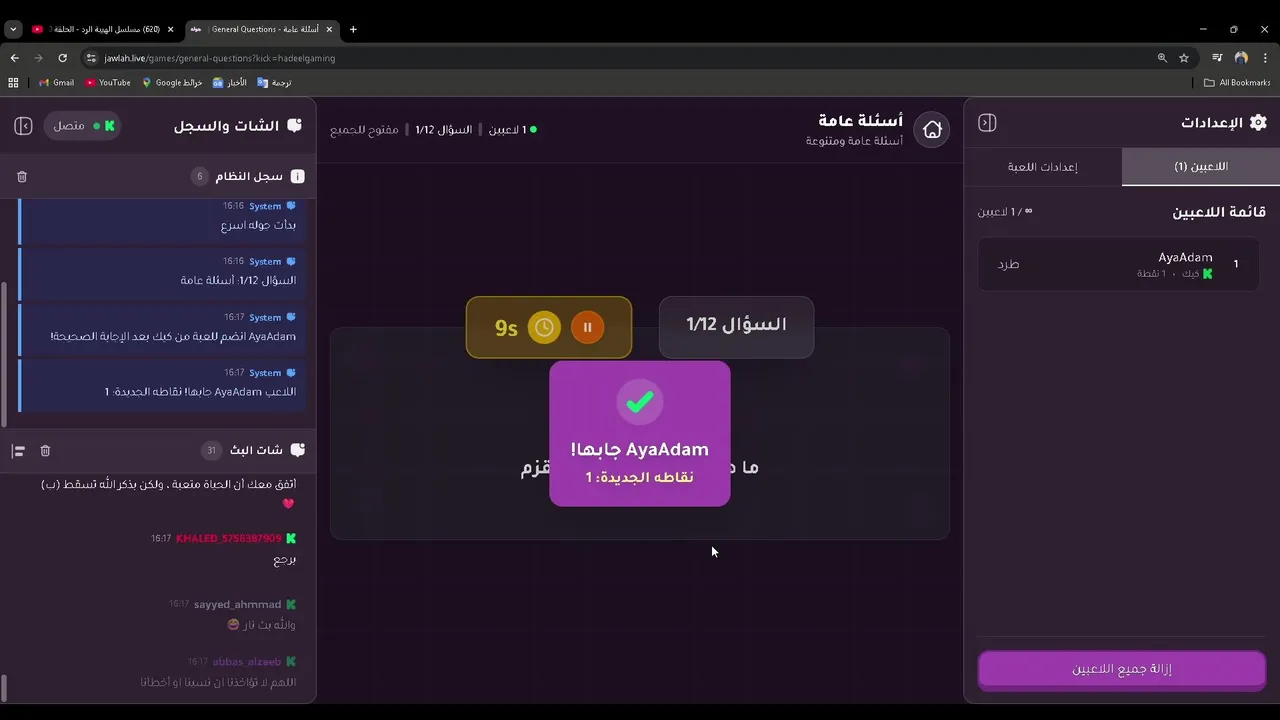Viewport: 1280px width, 720px height.
Task: Click إزالة جميع اللاعبين button
Action: point(1122,669)
